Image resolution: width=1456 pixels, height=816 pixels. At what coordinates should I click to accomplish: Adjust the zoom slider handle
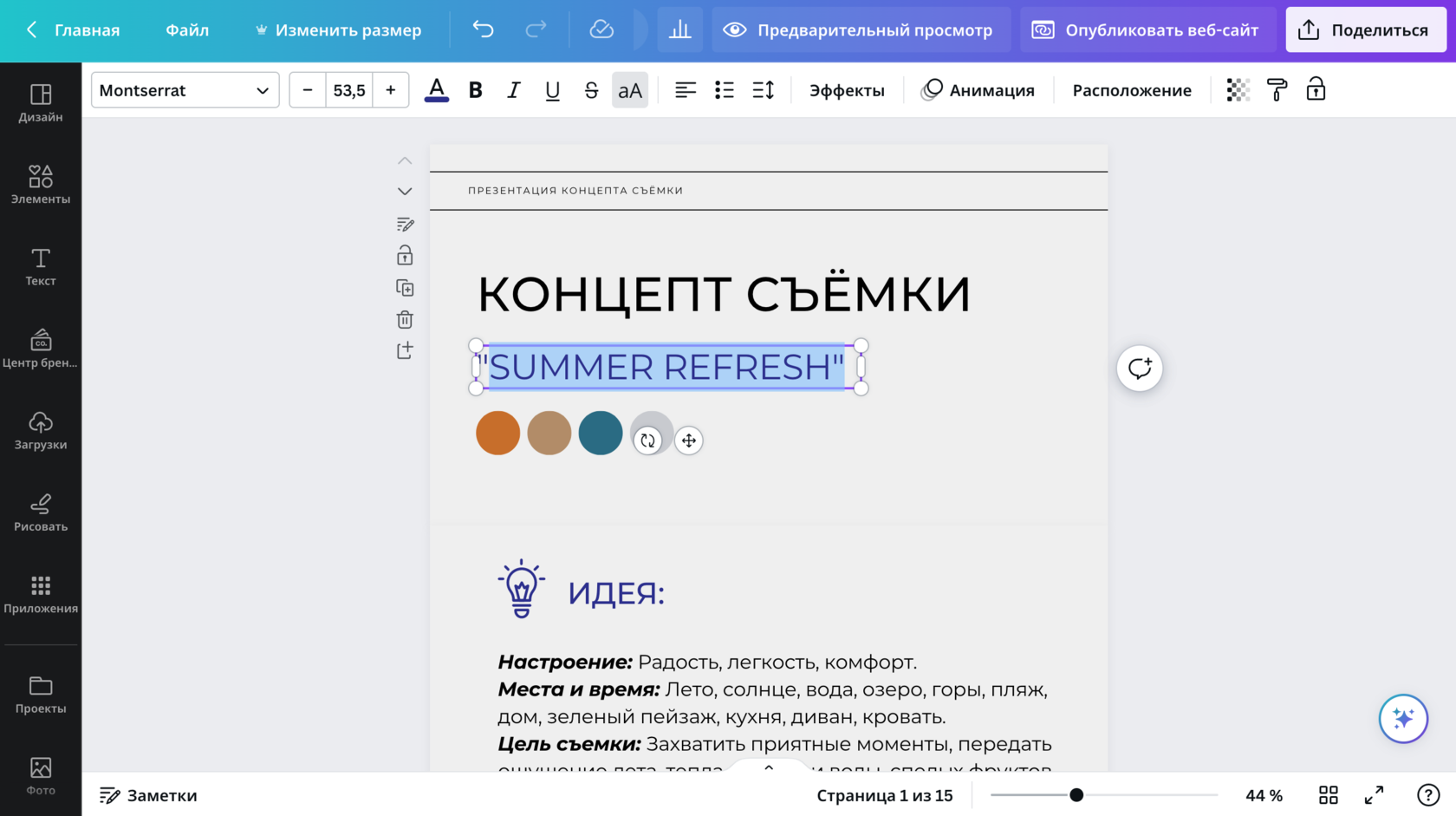[x=1076, y=795]
